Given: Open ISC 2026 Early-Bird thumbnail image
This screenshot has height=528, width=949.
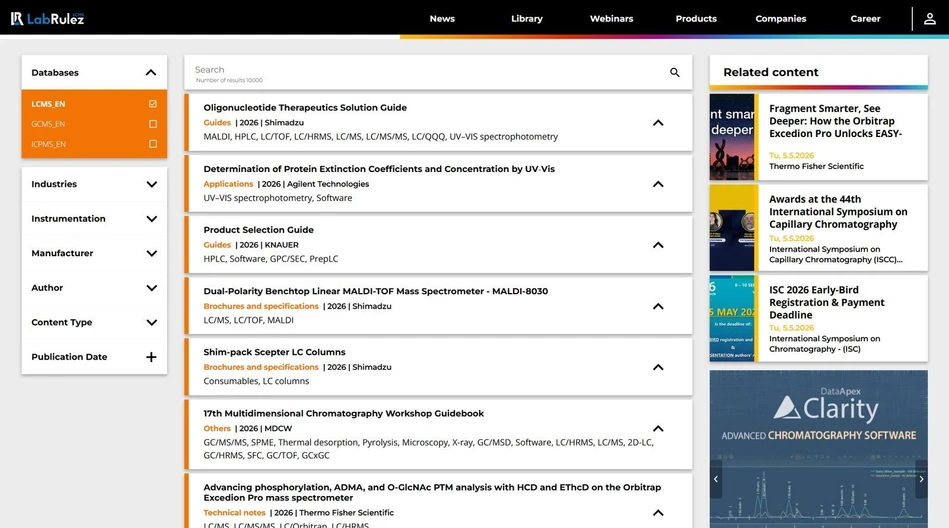Looking at the screenshot, I should pos(732,318).
